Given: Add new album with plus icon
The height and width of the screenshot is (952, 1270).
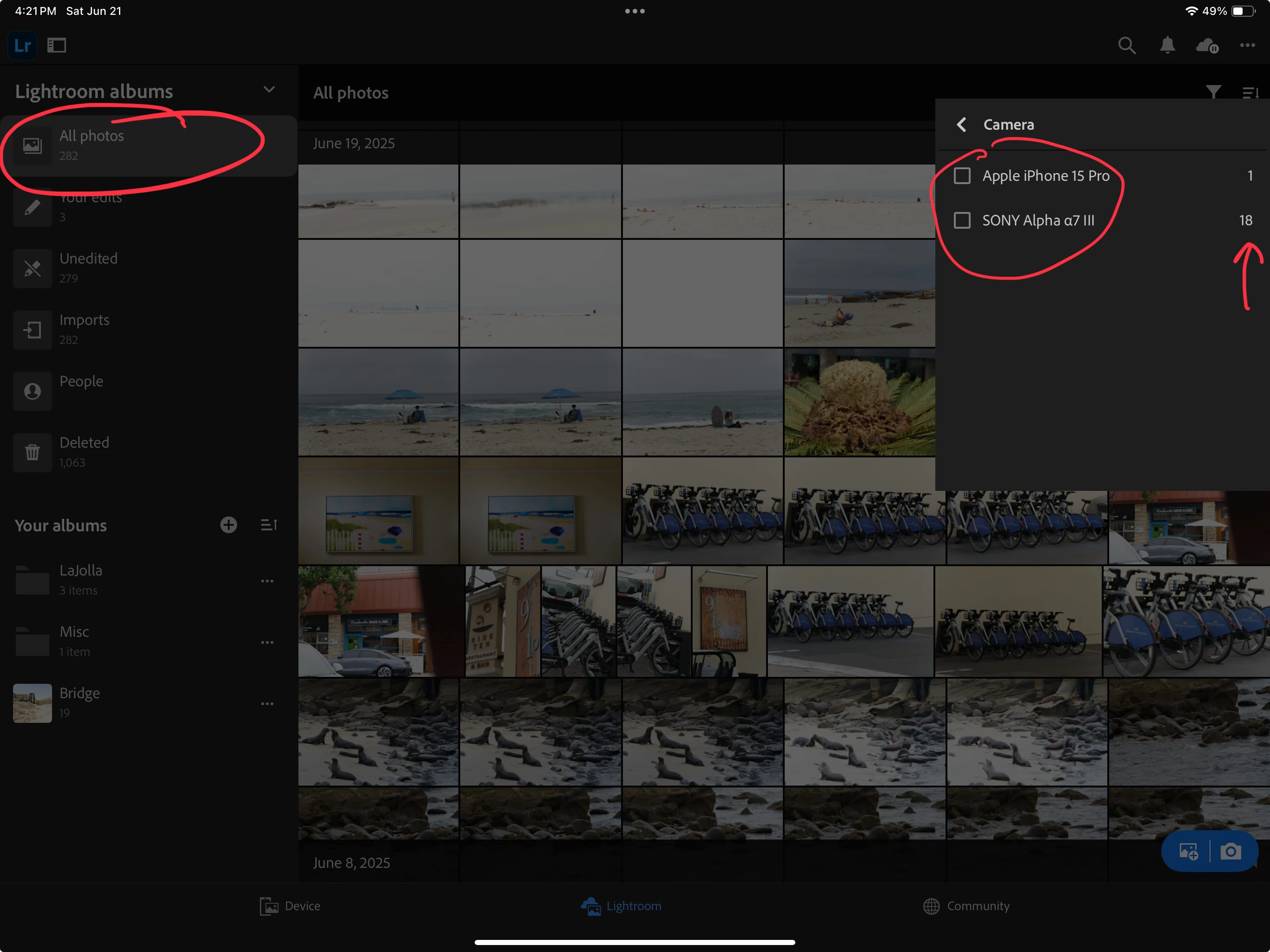Looking at the screenshot, I should point(229,525).
